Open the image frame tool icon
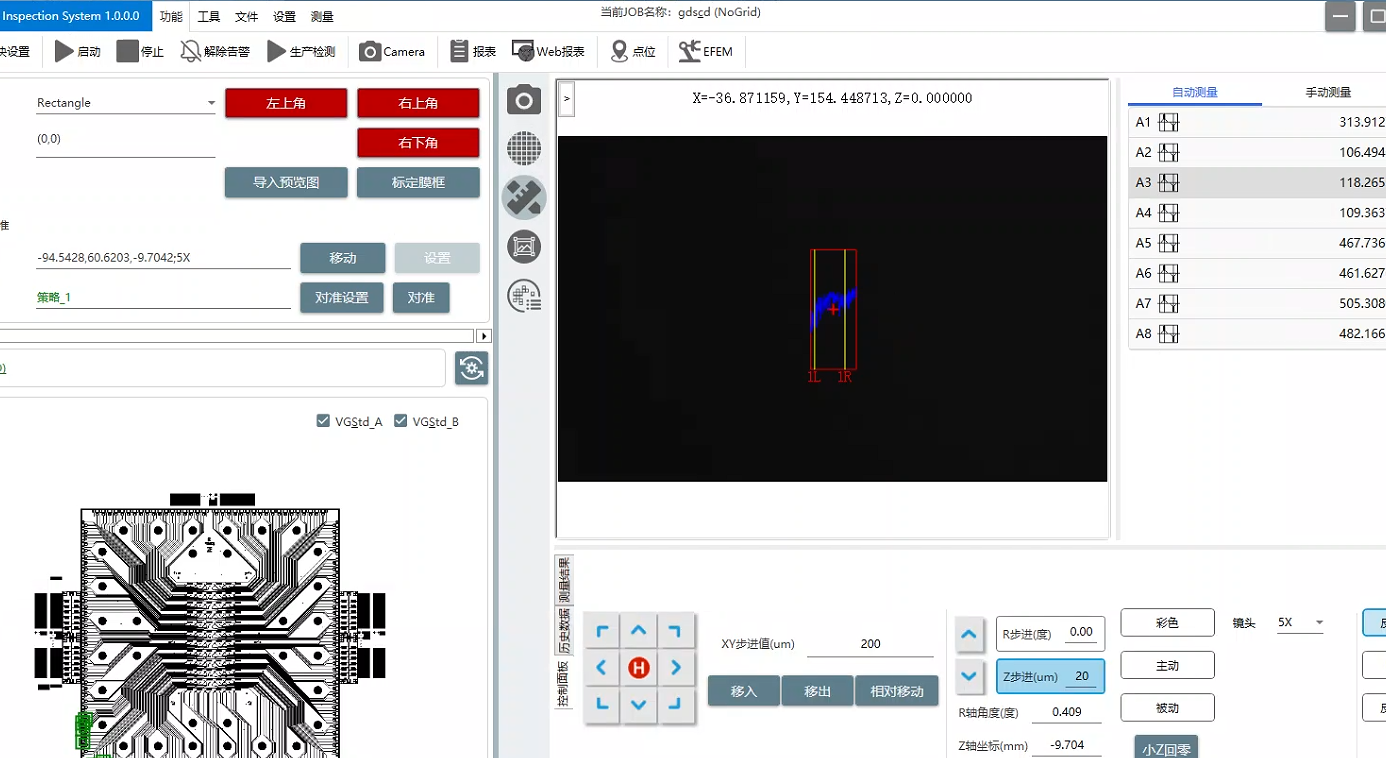 tap(524, 246)
